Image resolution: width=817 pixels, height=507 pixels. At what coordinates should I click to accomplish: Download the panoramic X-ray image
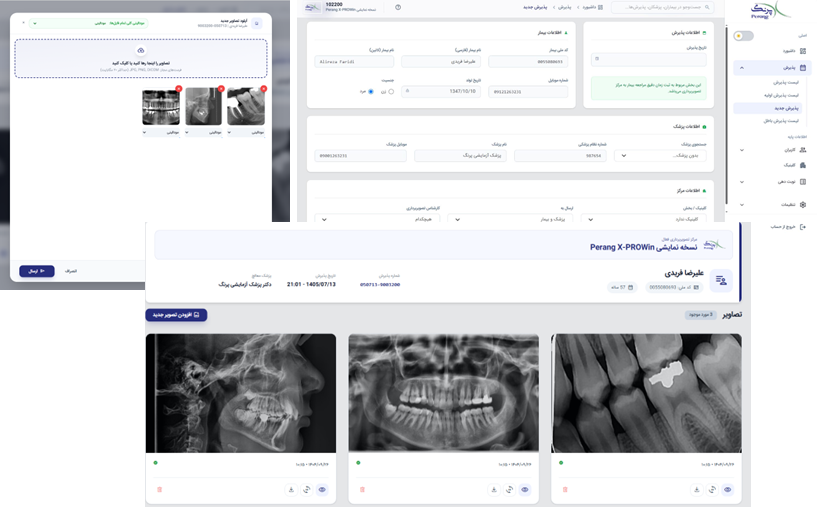[494, 489]
